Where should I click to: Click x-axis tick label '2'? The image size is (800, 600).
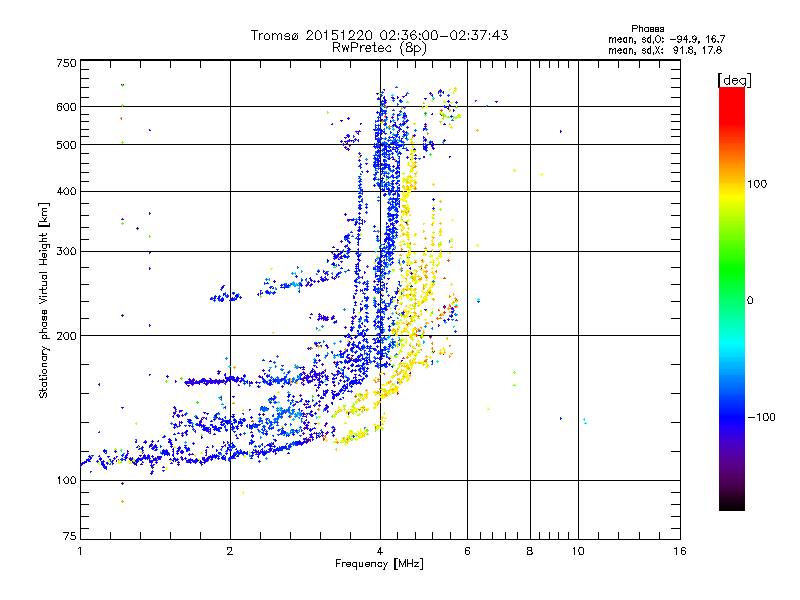(x=230, y=551)
